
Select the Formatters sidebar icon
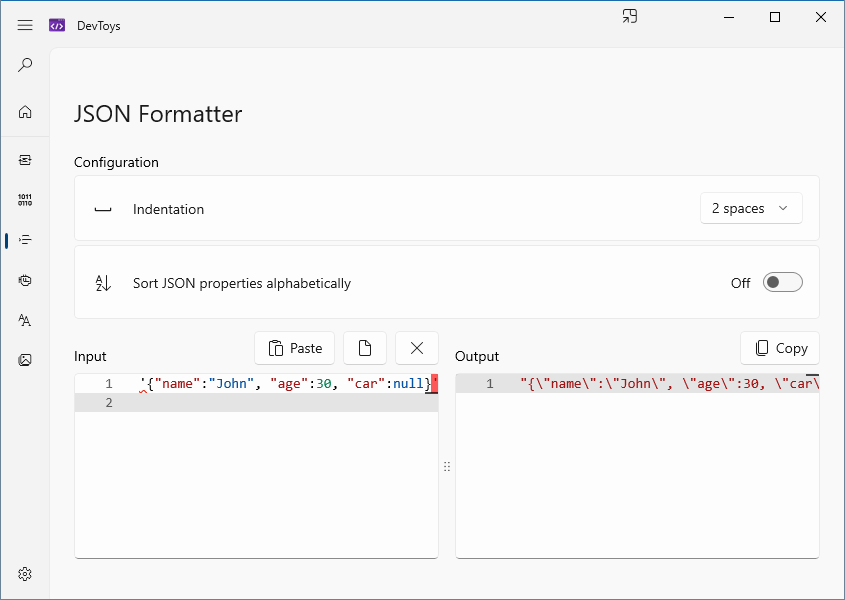point(25,240)
